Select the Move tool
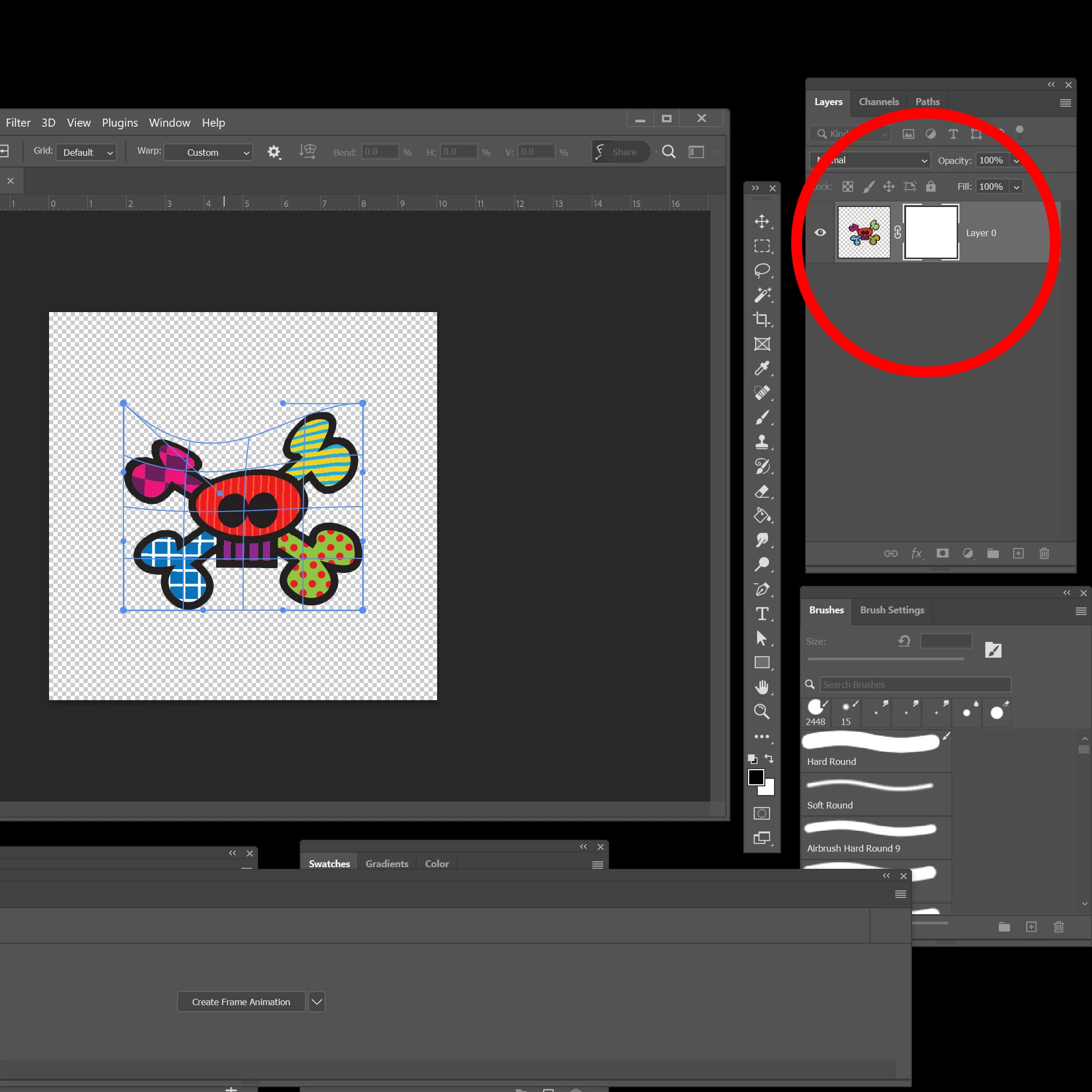This screenshot has width=1092, height=1092. tap(762, 221)
